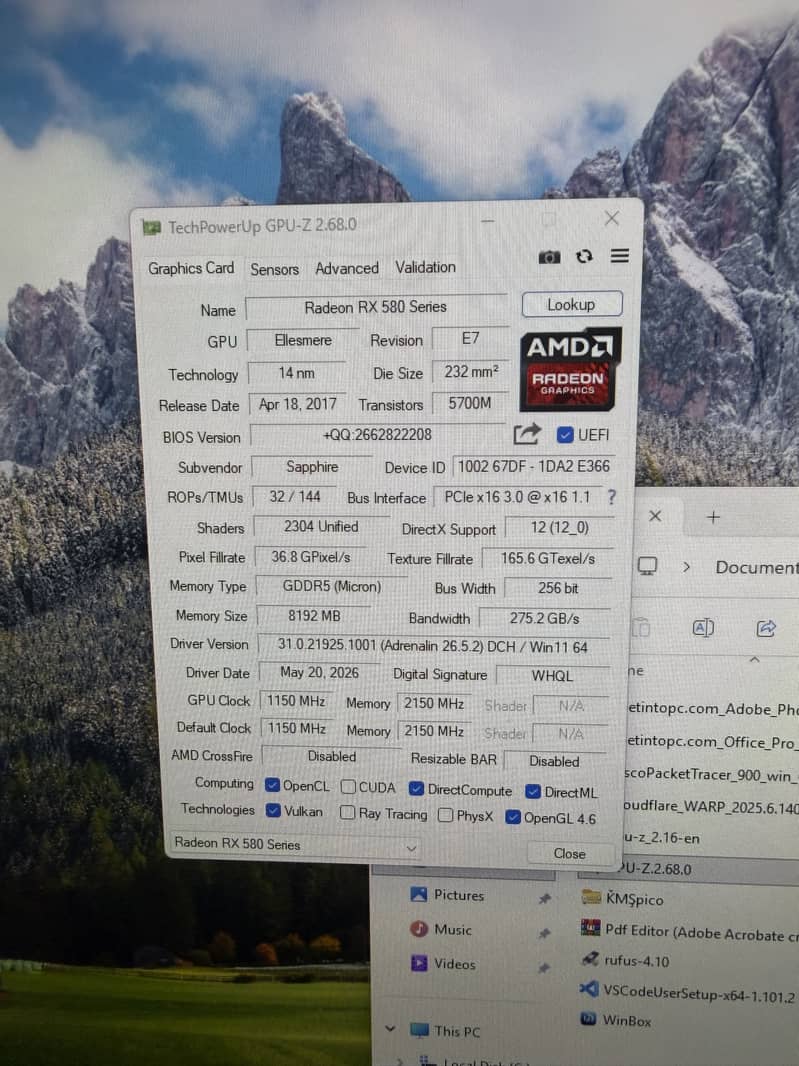Toggle the Vulkan checkbox
The image size is (799, 1066).
point(273,810)
